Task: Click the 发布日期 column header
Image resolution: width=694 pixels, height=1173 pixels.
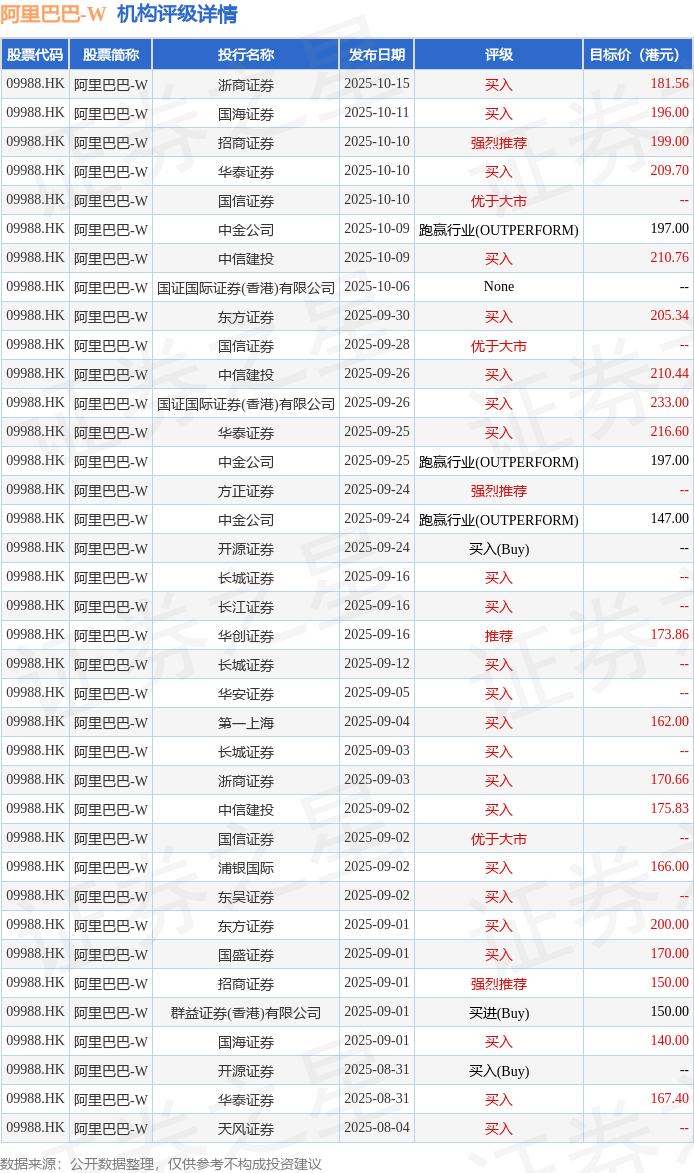Action: pos(377,55)
